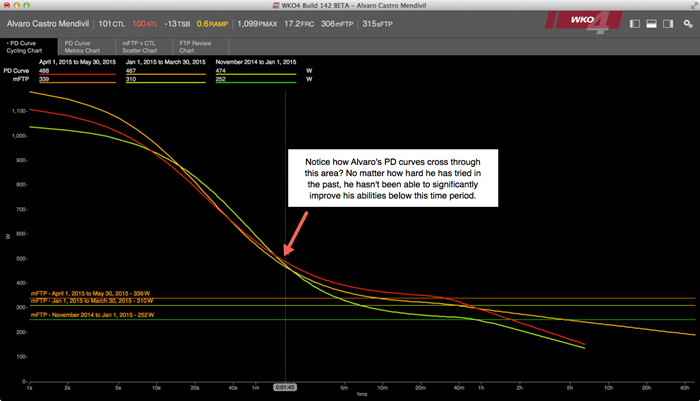Click the -13 TSB metric
This screenshot has width=700, height=401.
(177, 24)
